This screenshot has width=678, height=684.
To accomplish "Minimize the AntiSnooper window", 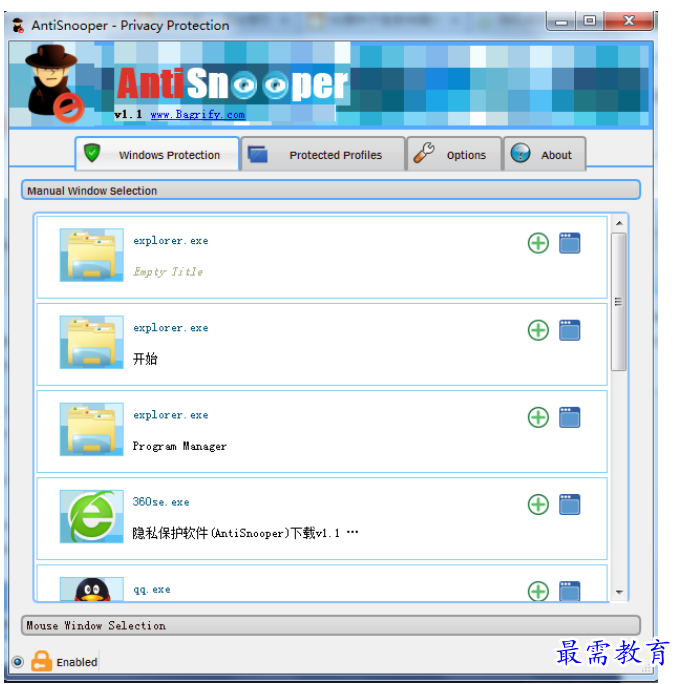I will click(x=561, y=21).
